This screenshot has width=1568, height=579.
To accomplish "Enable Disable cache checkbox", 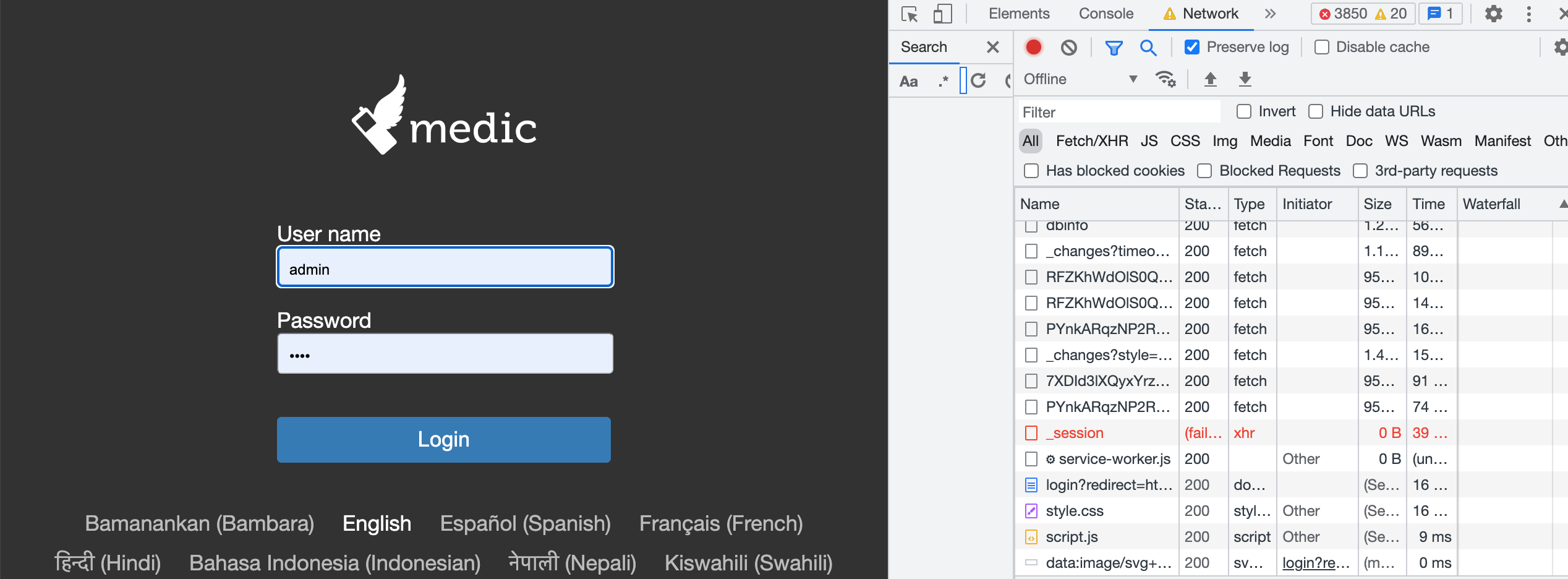I will pyautogui.click(x=1321, y=47).
